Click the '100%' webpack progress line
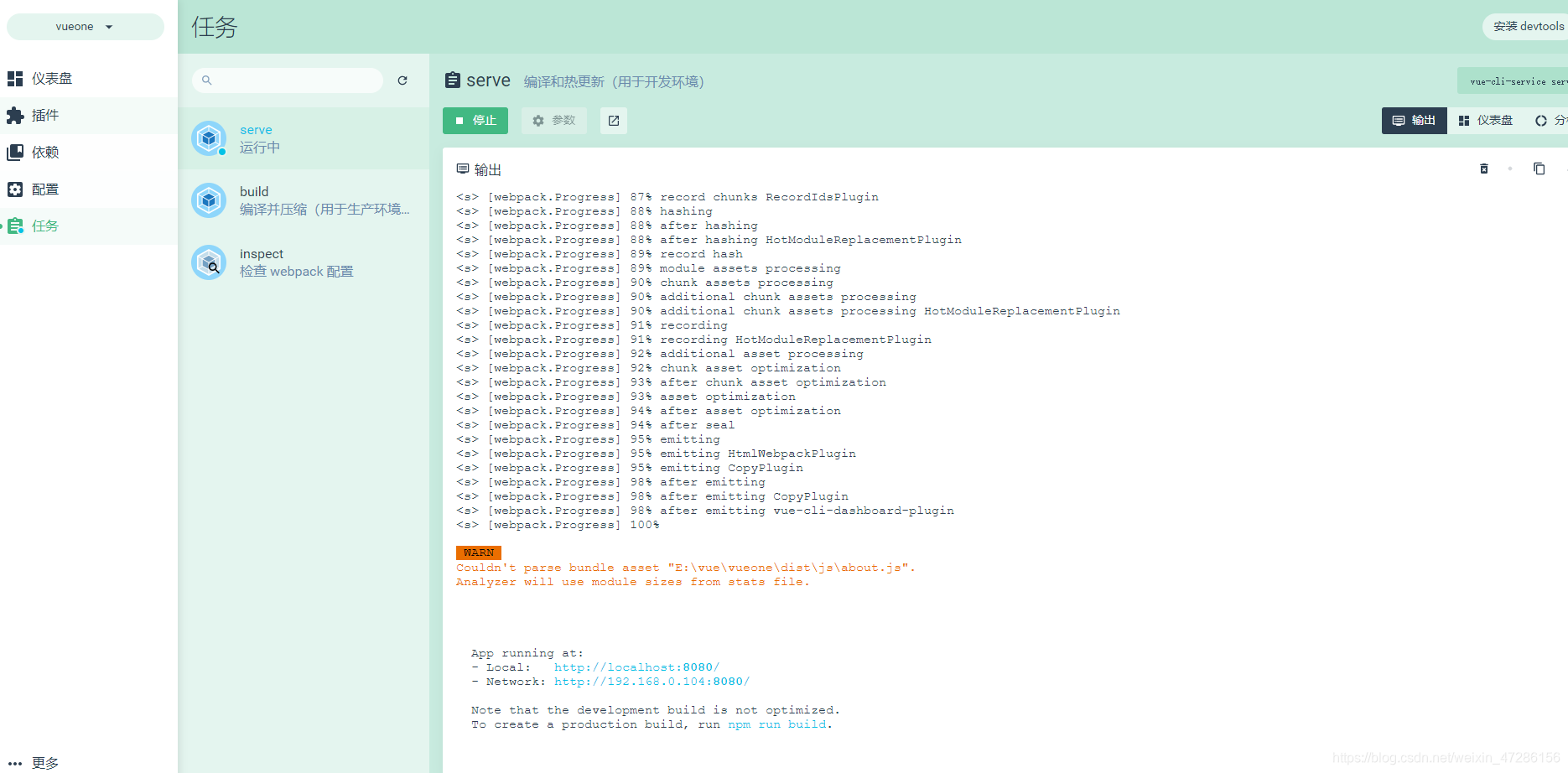Image resolution: width=1568 pixels, height=773 pixels. coord(558,525)
